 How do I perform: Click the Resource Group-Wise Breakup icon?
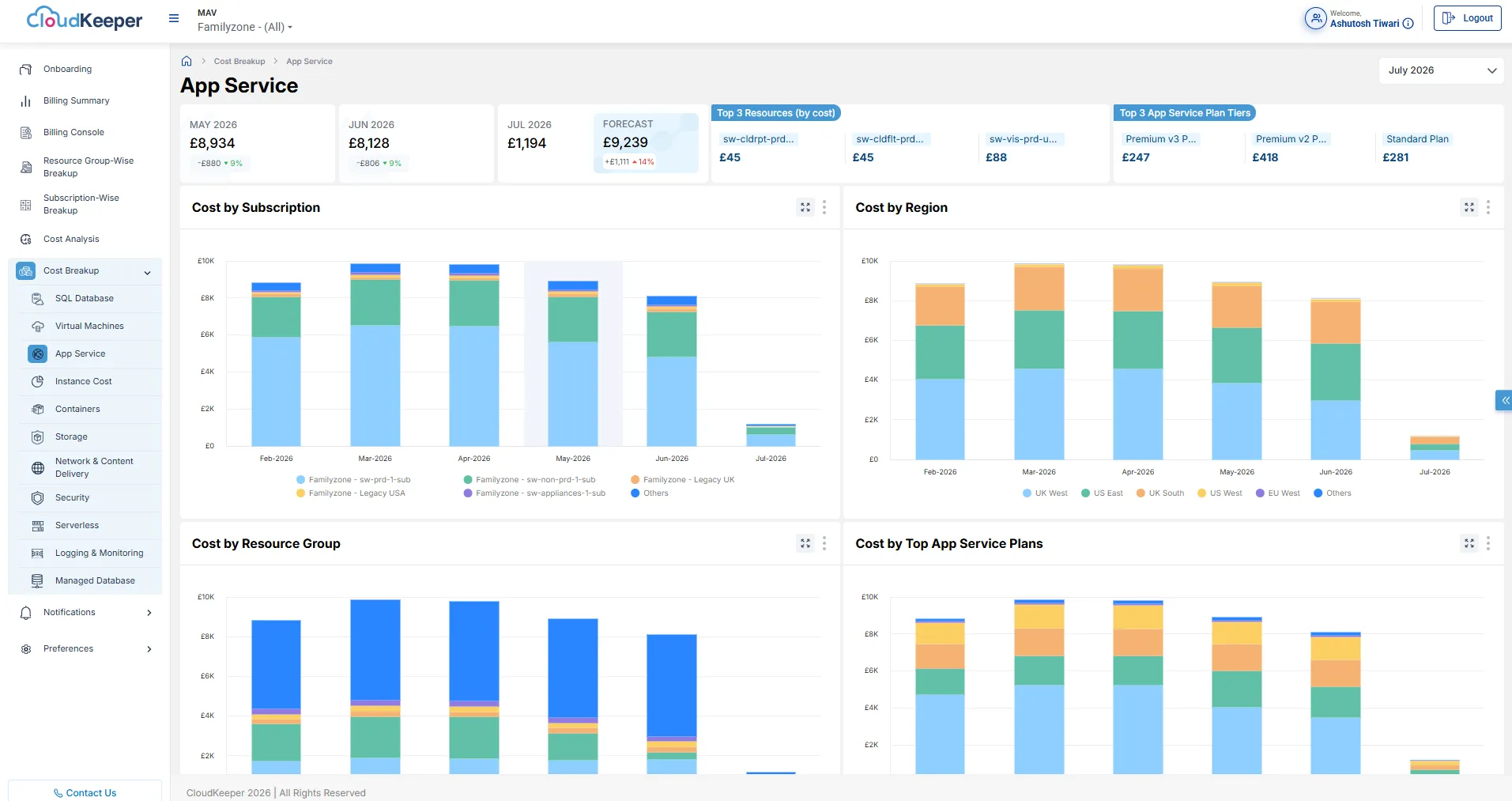click(x=26, y=167)
